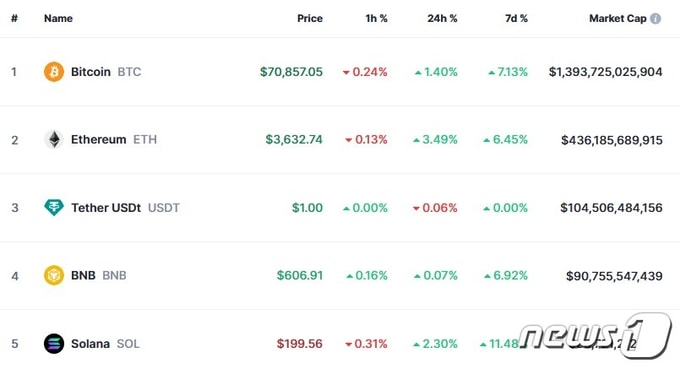
Task: Open the Bitcoin BTC coin page
Action: pos(106,72)
